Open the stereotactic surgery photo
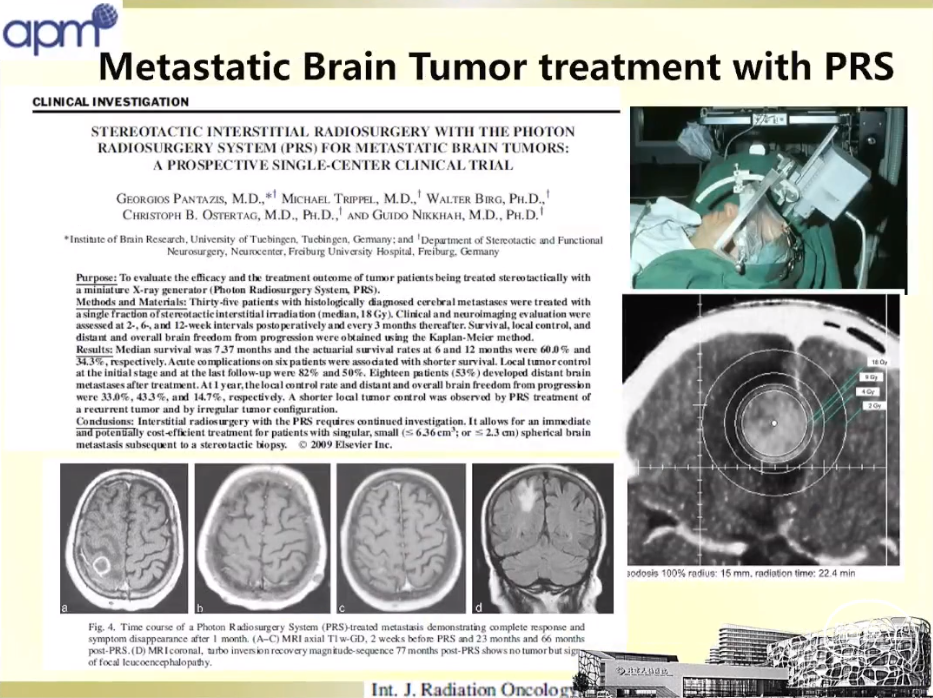933x698 pixels. [768, 198]
